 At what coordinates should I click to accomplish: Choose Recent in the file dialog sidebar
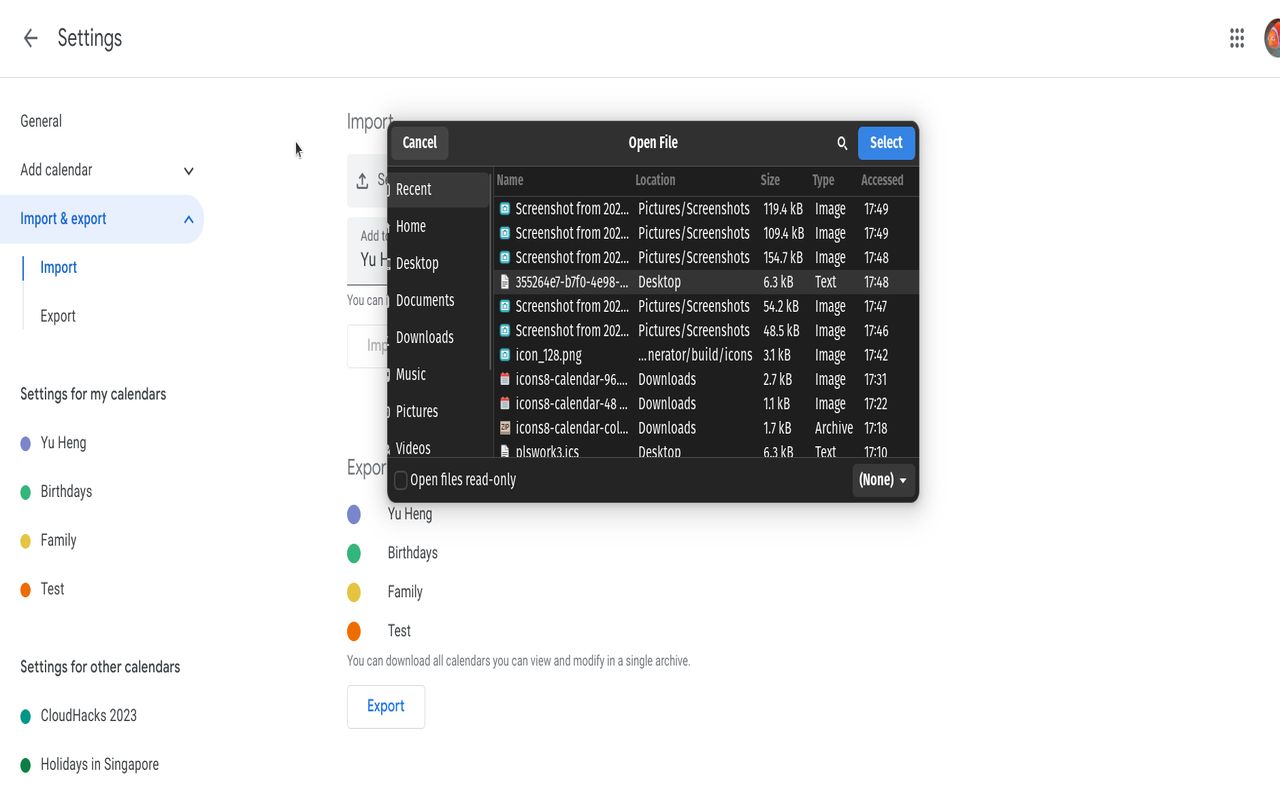[x=438, y=189]
